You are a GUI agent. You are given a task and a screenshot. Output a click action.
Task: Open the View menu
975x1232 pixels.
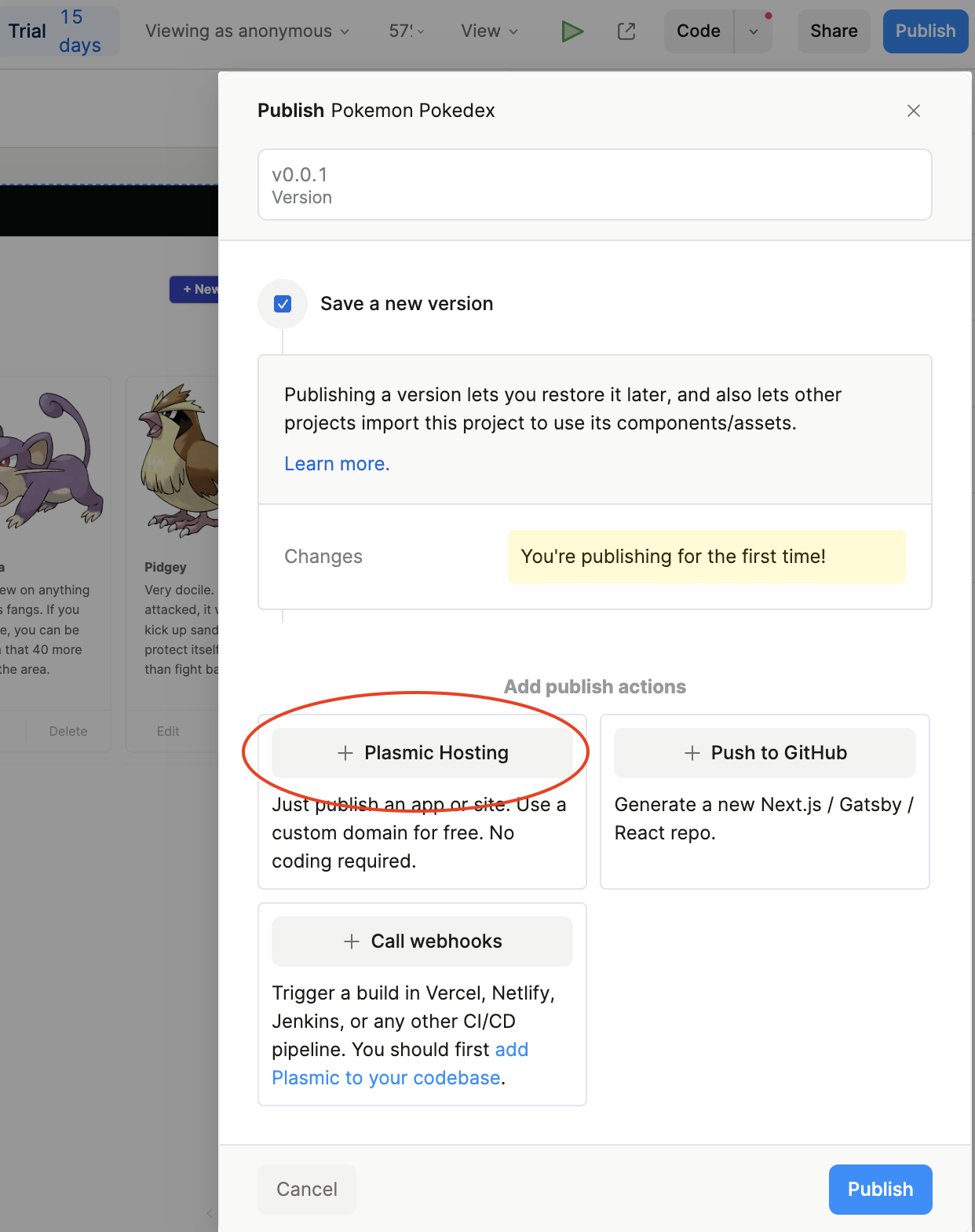(x=489, y=31)
